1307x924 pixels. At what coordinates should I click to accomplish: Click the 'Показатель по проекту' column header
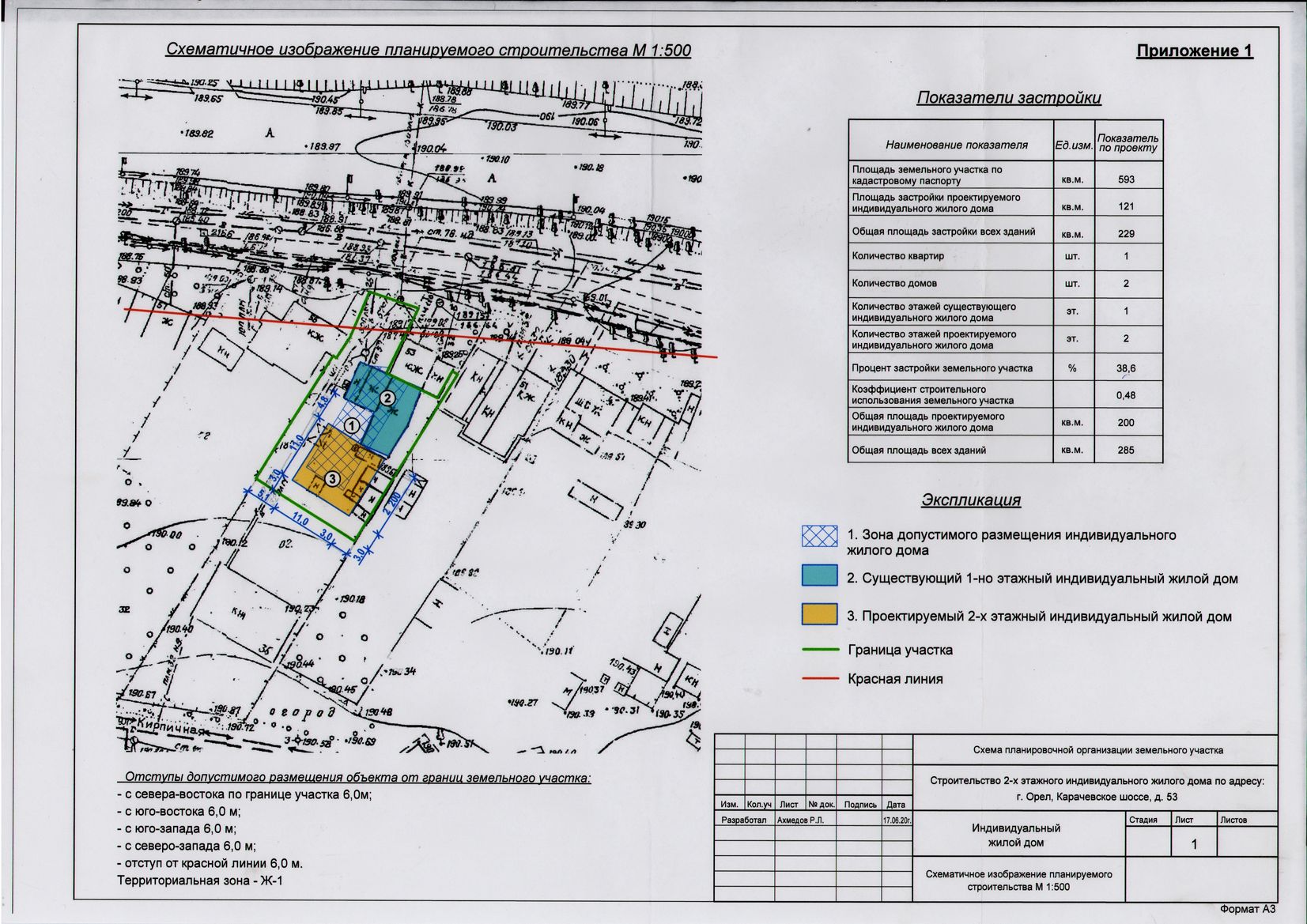click(x=1128, y=143)
